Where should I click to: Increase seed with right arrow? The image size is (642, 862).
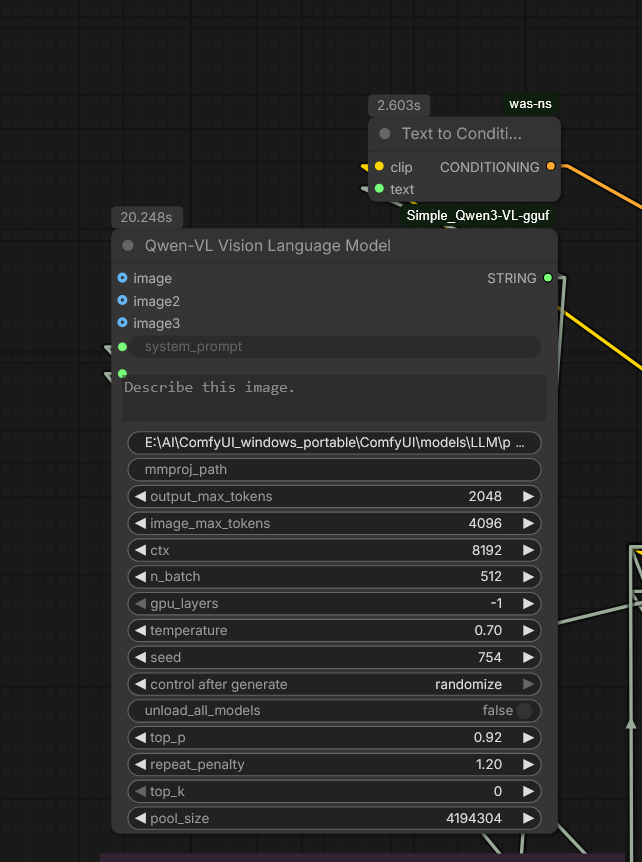[528, 657]
